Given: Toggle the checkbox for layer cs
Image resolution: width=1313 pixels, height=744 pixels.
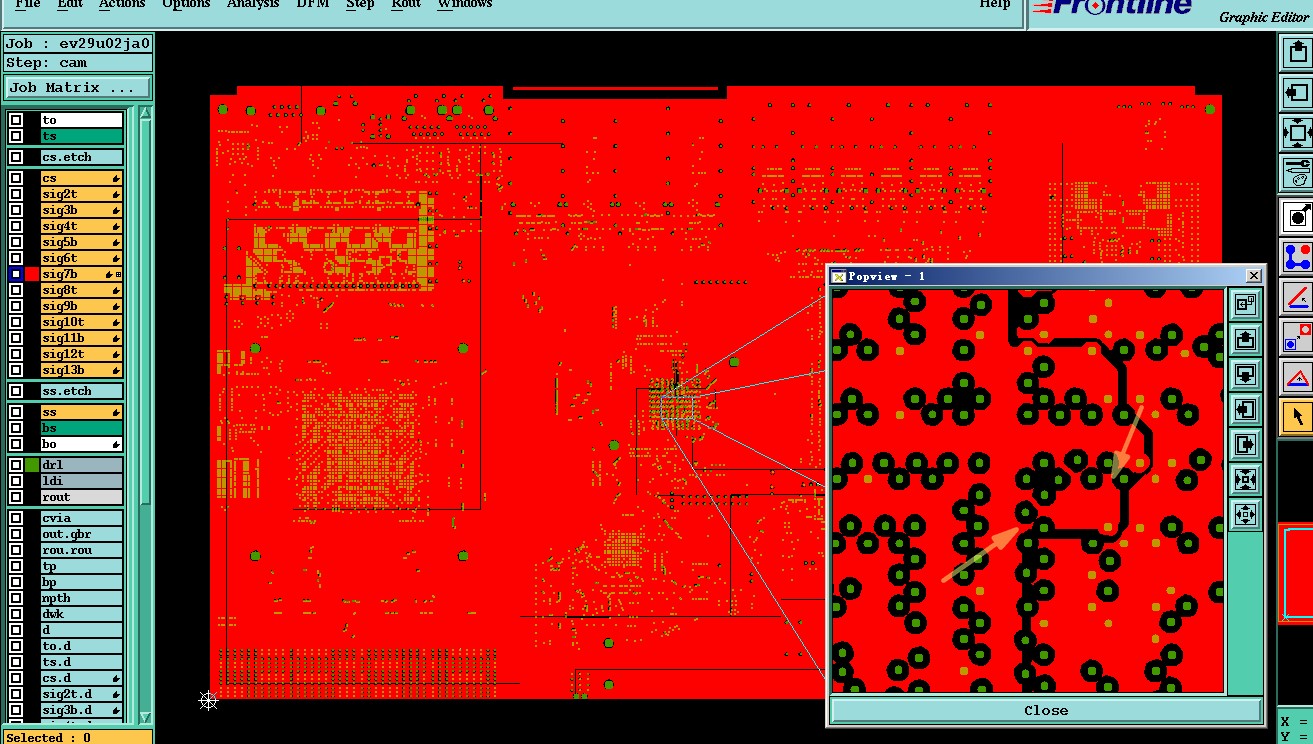Looking at the screenshot, I should [16, 178].
